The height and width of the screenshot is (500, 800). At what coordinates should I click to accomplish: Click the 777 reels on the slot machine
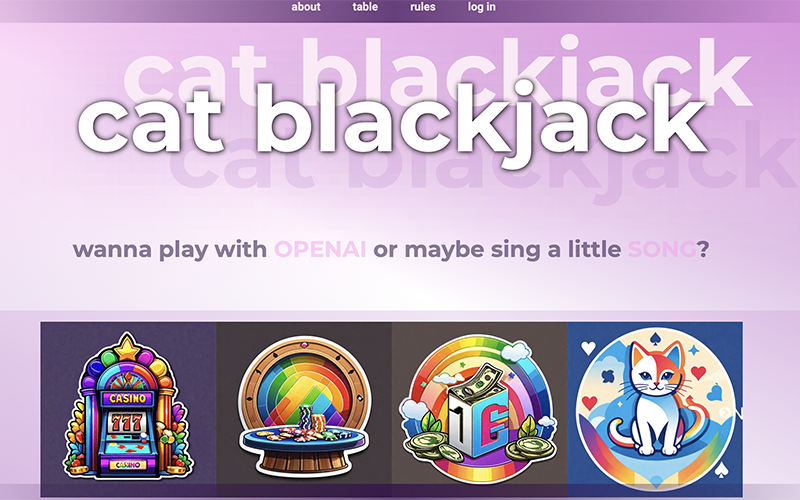click(x=127, y=422)
